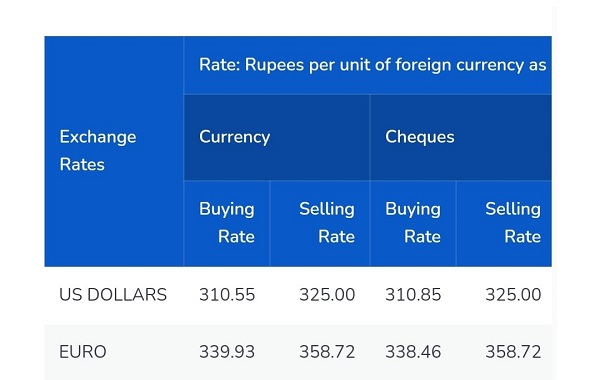Select the Cheques column group header
Image resolution: width=600 pixels, height=380 pixels.
tap(461, 137)
